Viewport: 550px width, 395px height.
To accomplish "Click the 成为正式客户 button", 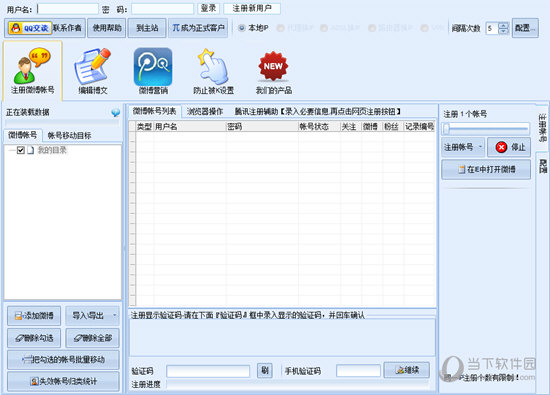I will (198, 28).
